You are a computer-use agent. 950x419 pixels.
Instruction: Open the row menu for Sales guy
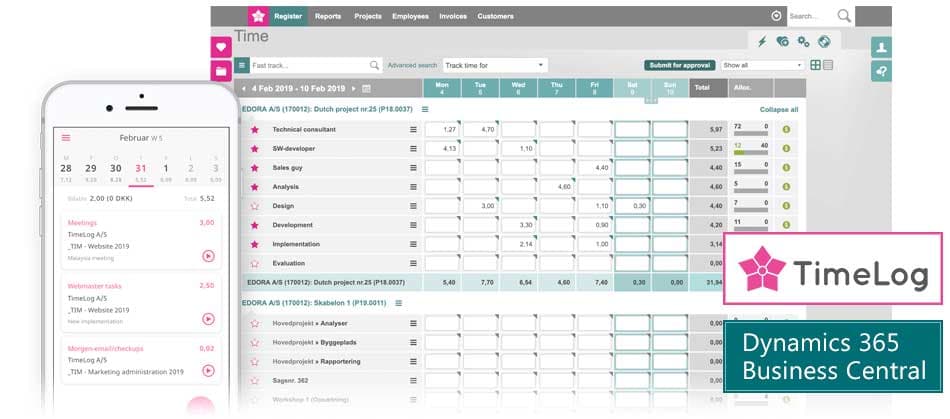tap(413, 168)
